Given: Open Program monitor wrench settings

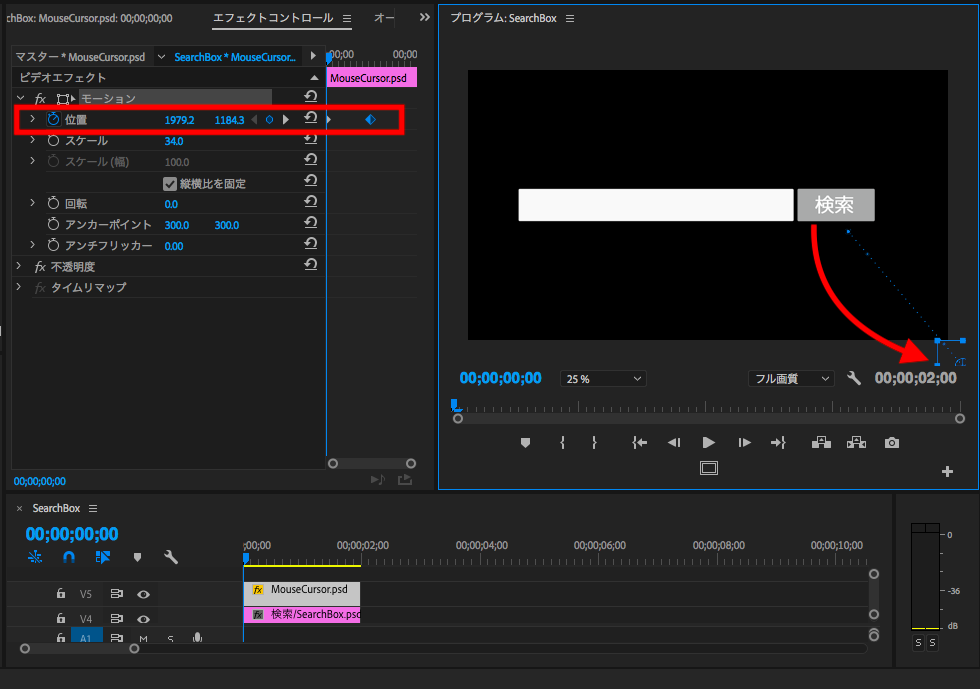Looking at the screenshot, I should (x=853, y=378).
